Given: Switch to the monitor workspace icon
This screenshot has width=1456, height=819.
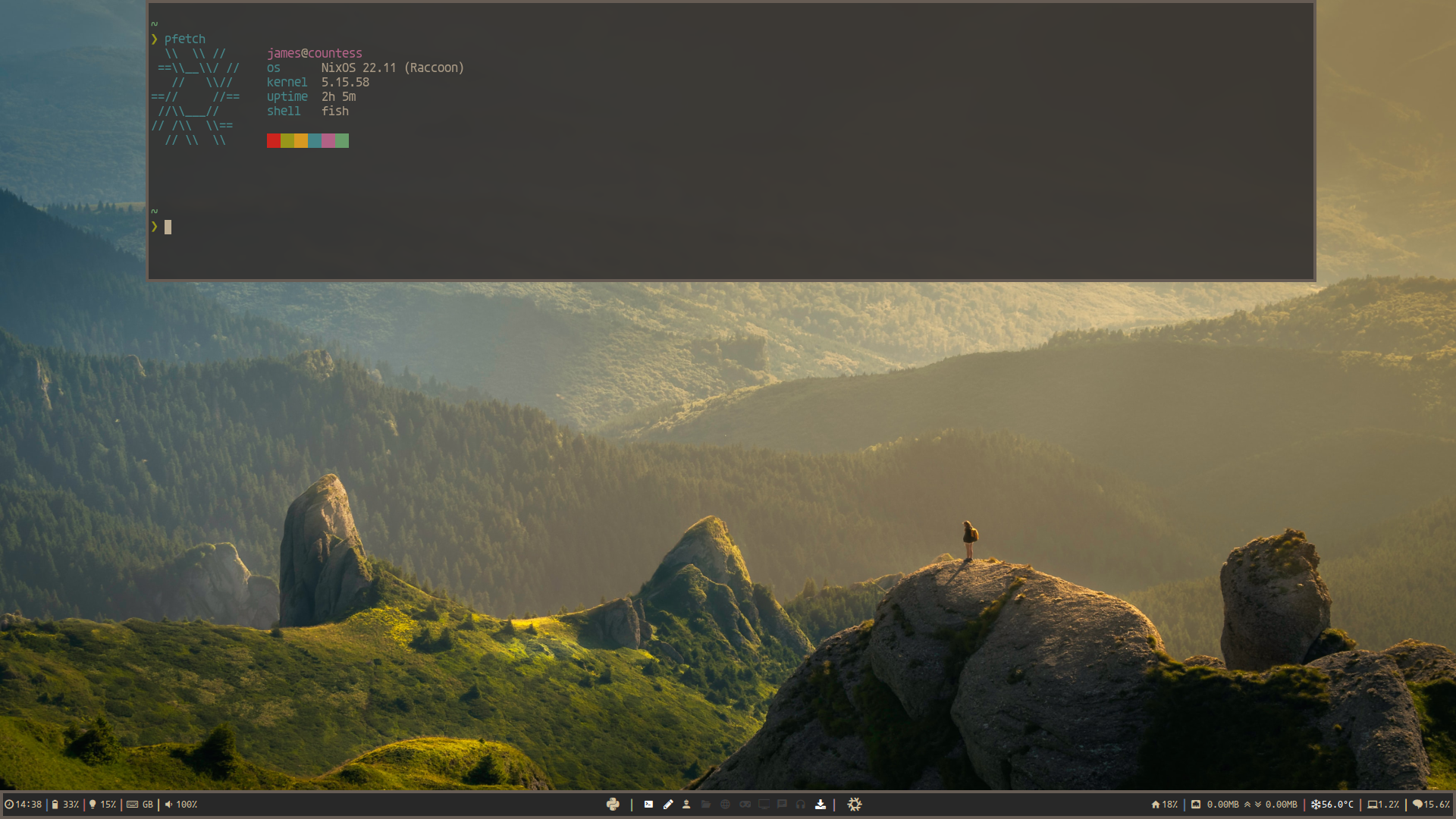Looking at the screenshot, I should coord(764,805).
